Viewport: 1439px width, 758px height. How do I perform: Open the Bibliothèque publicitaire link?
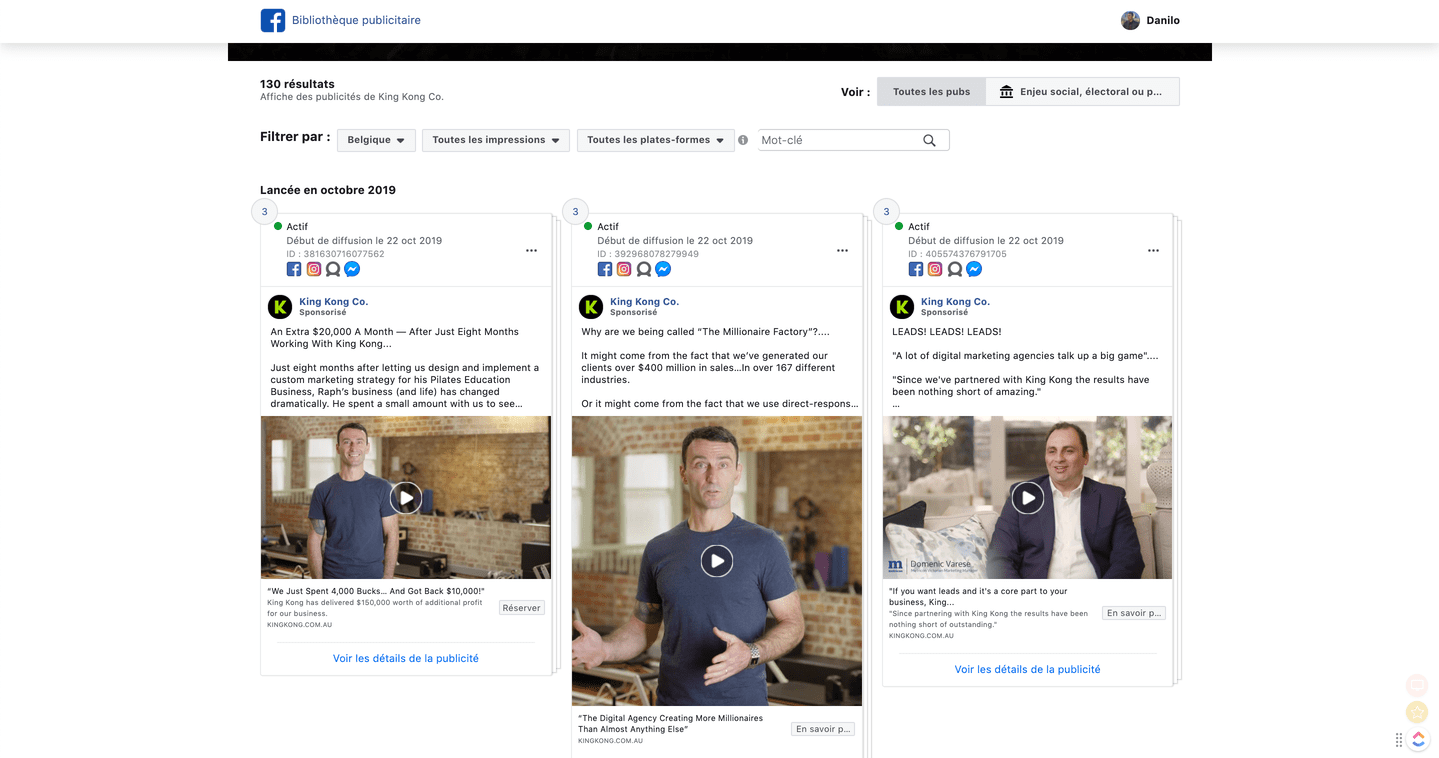tap(356, 20)
